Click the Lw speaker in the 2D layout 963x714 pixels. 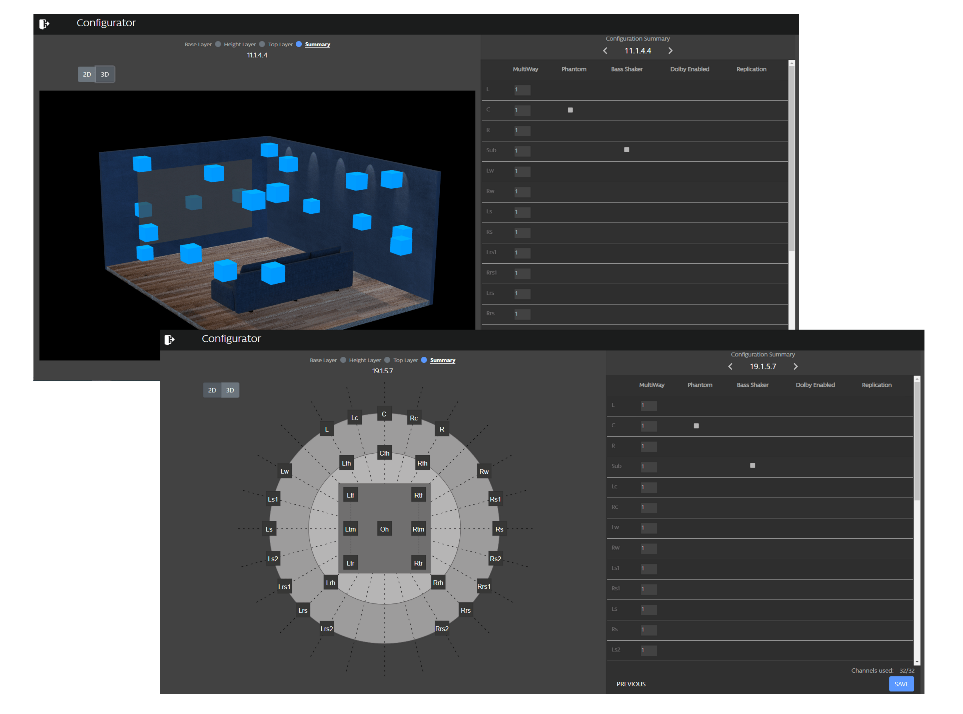285,471
